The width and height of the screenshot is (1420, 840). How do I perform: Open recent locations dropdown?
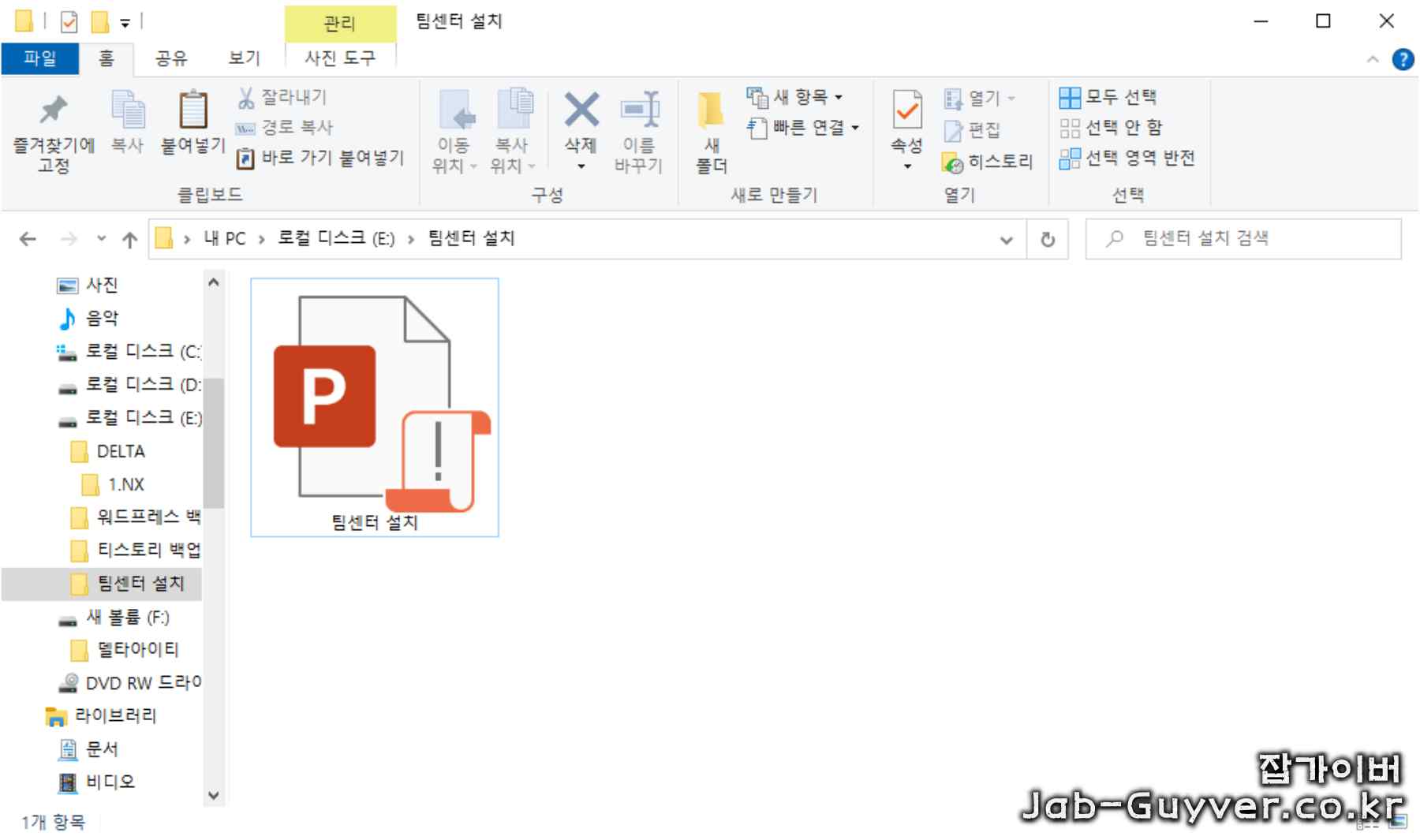coord(101,239)
